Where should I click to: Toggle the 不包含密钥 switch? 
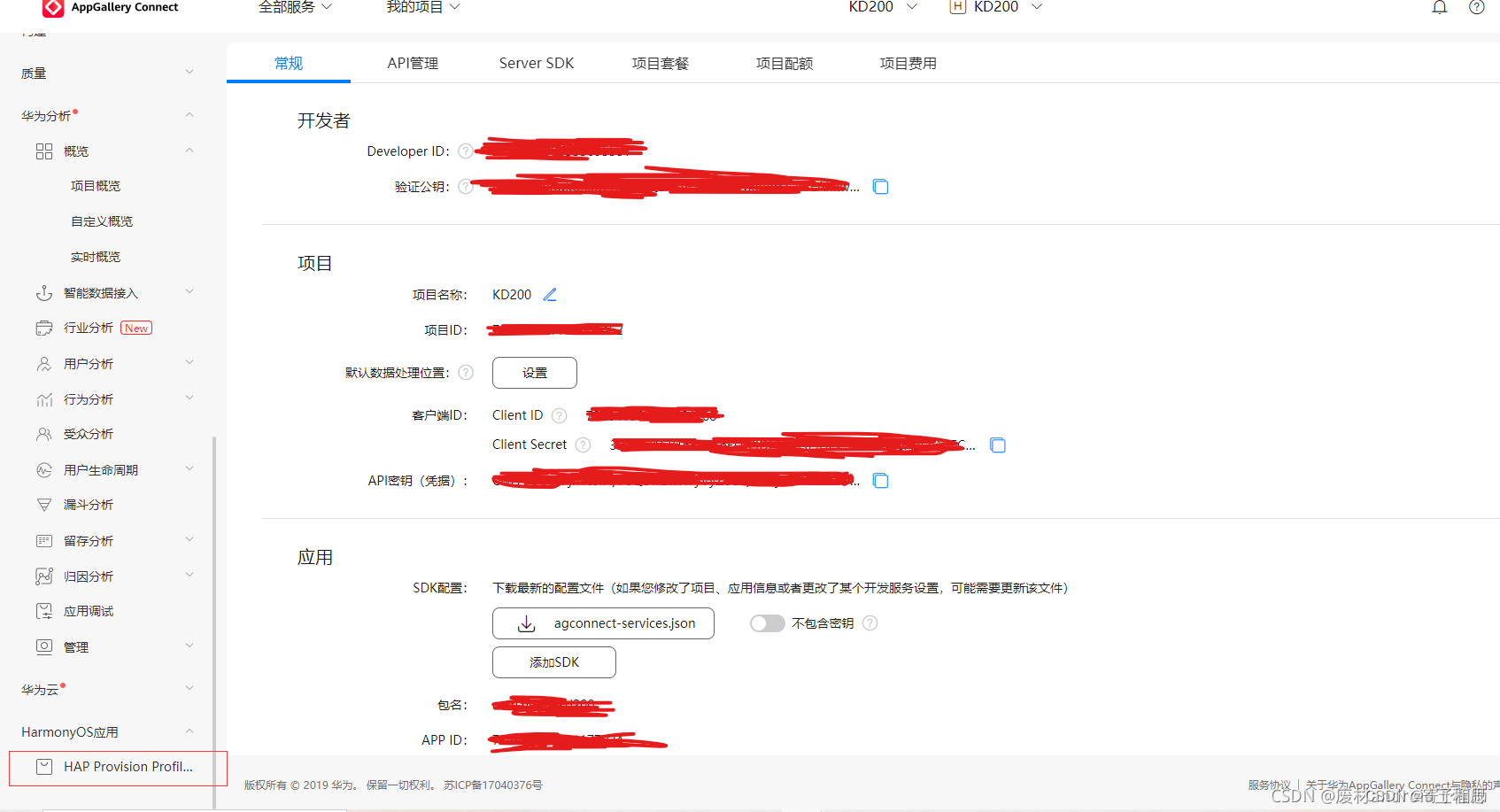pos(767,623)
